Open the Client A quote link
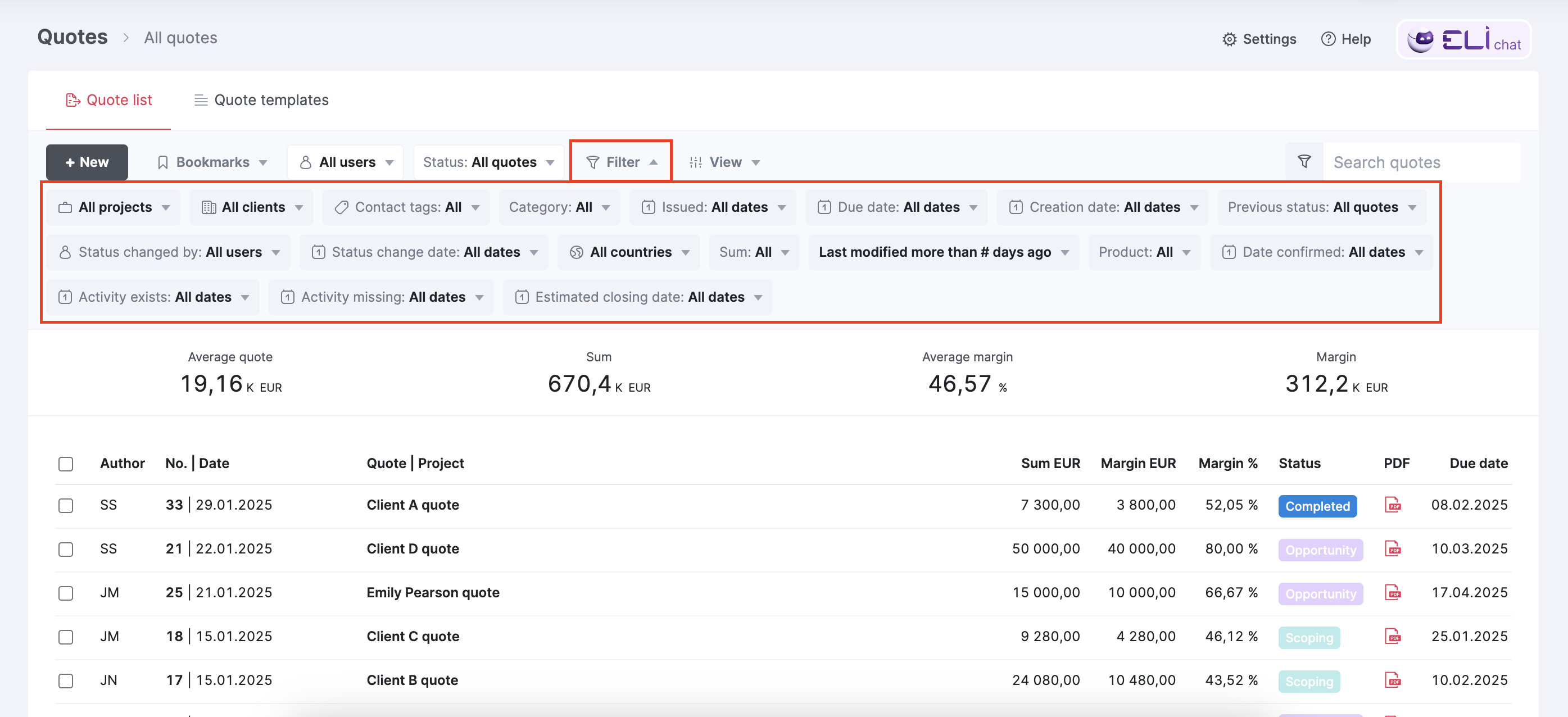 point(413,505)
